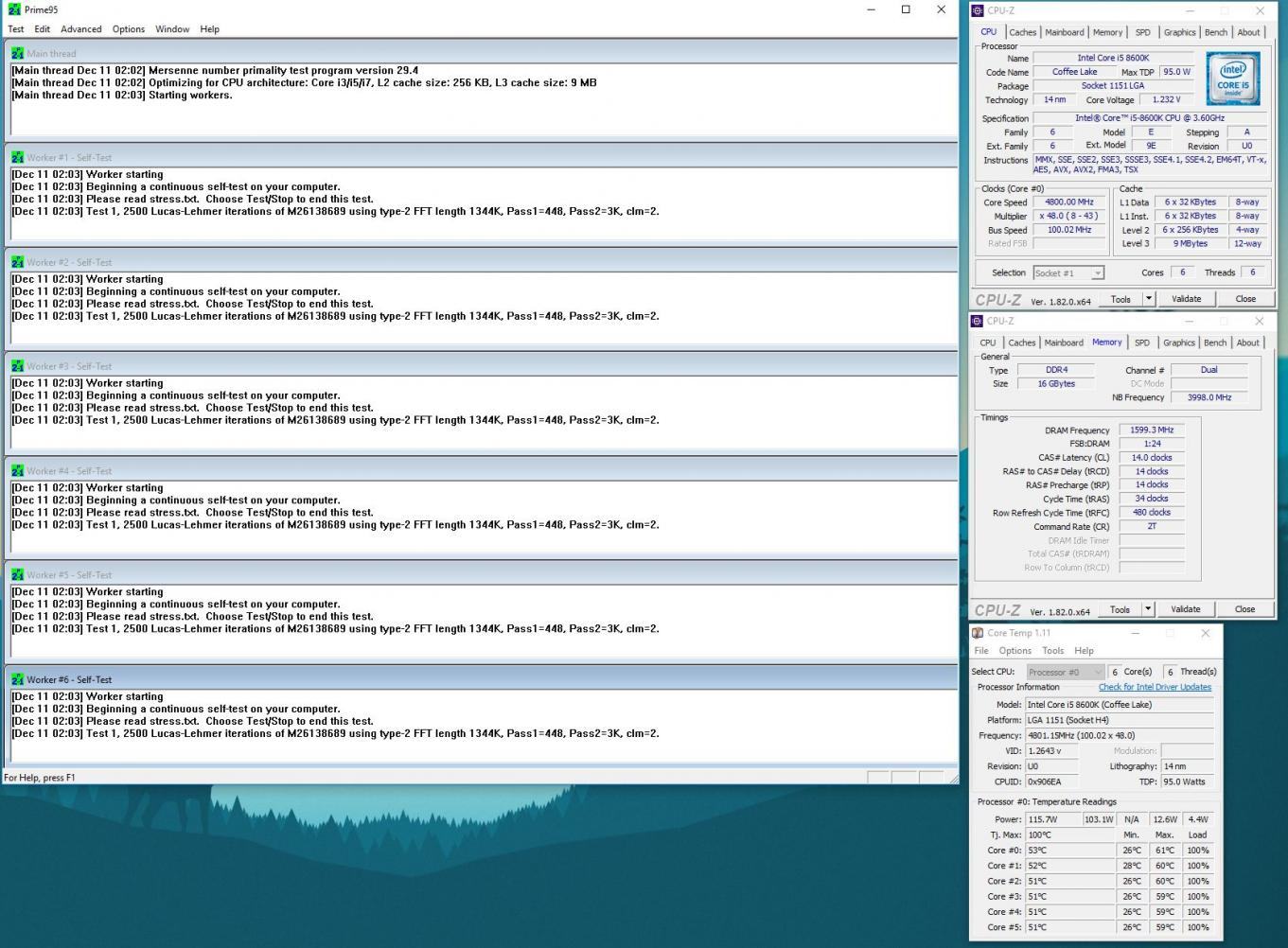Click the Worker #5 Self-Test window icon
The height and width of the screenshot is (948, 1288).
coord(17,575)
